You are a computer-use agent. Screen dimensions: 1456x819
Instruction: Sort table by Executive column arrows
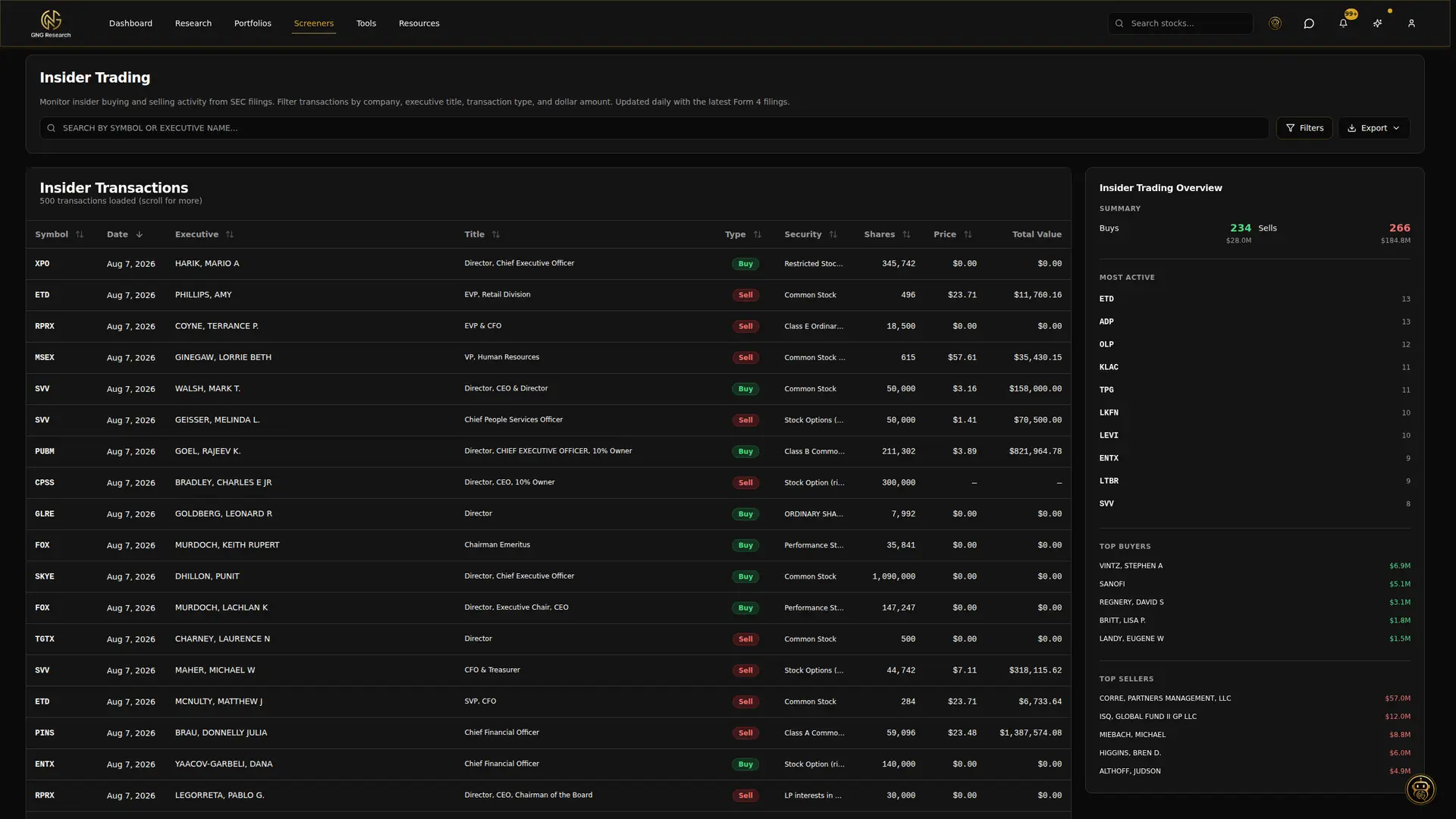(x=230, y=235)
